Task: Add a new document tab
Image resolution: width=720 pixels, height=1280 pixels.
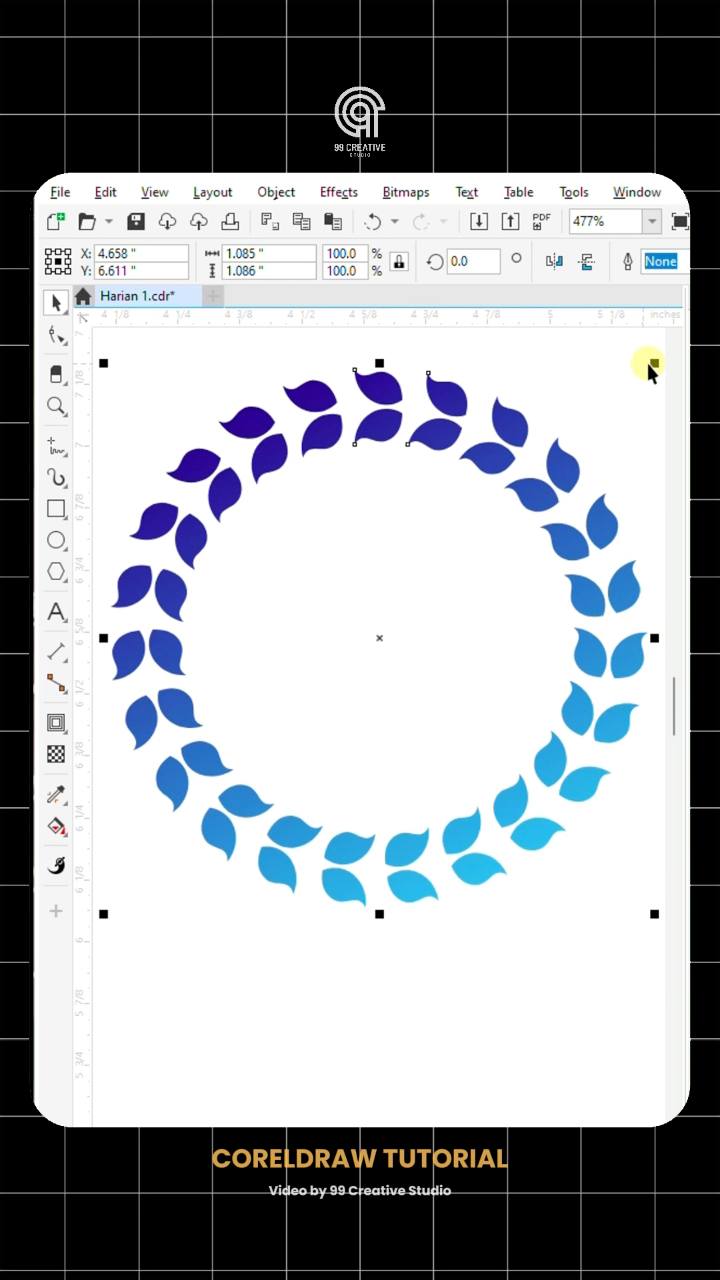Action: (x=213, y=296)
